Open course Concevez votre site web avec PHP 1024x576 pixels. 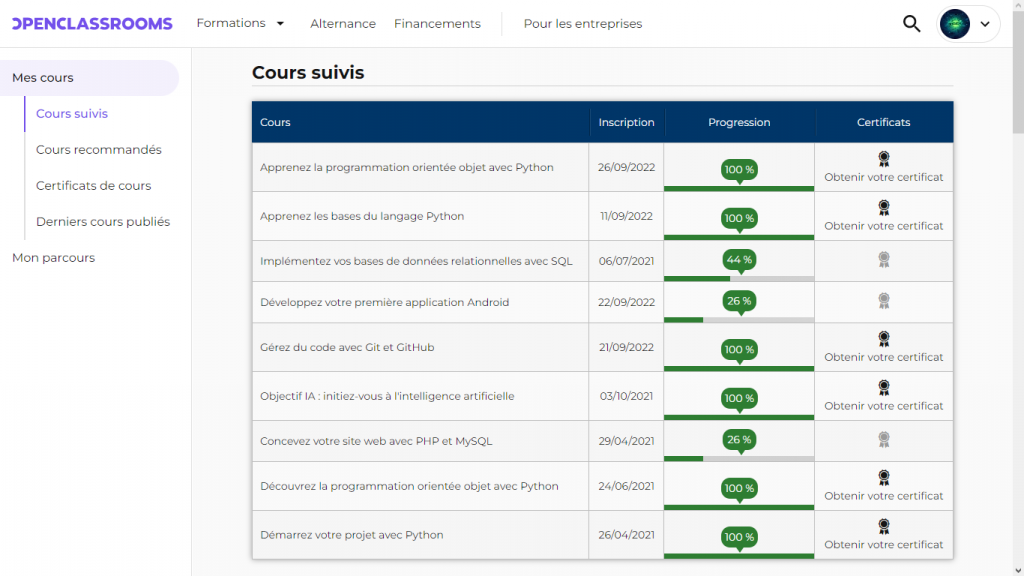click(x=376, y=441)
